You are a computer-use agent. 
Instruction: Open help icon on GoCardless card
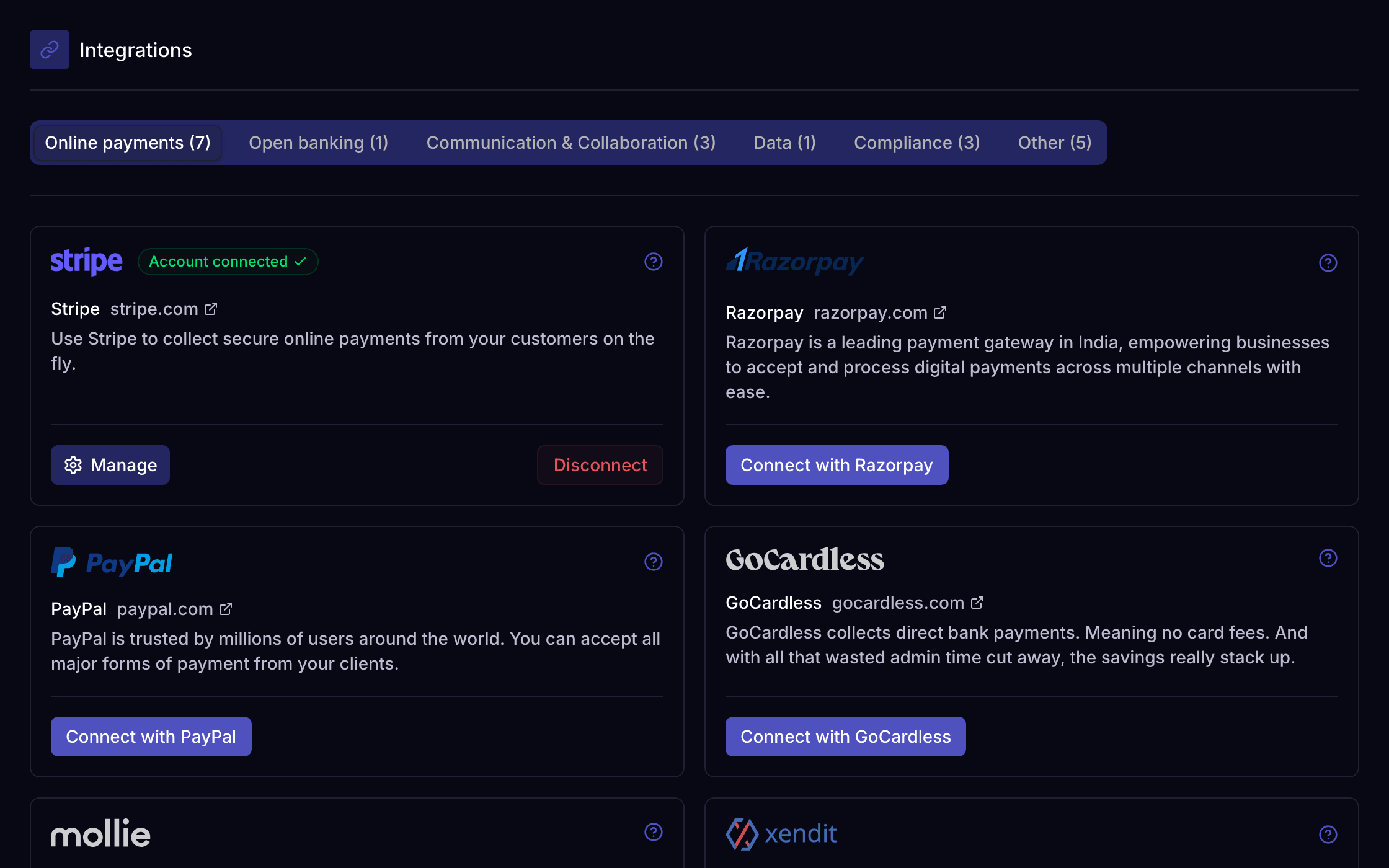[x=1328, y=558]
